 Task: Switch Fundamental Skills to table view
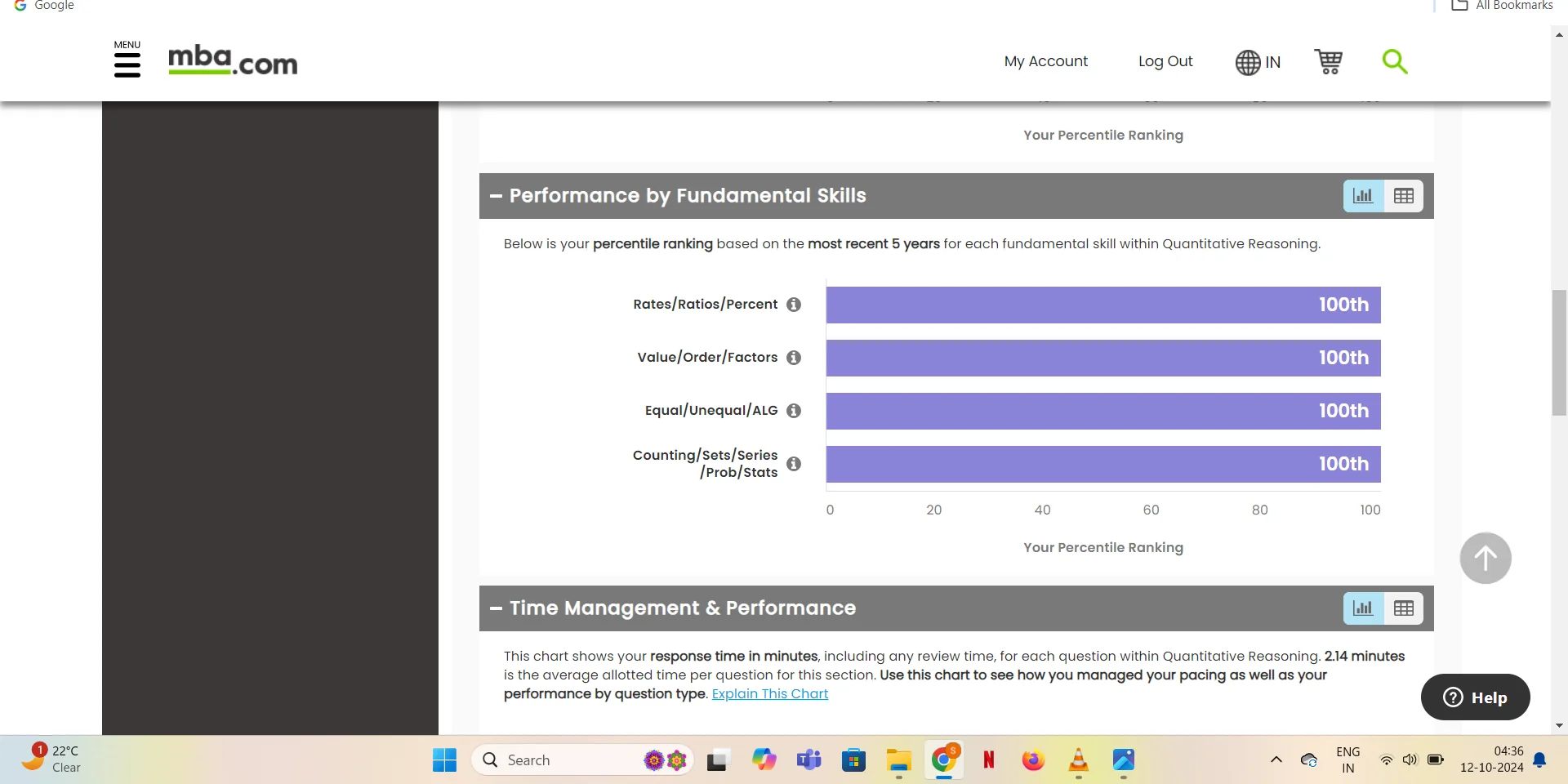[x=1403, y=196]
